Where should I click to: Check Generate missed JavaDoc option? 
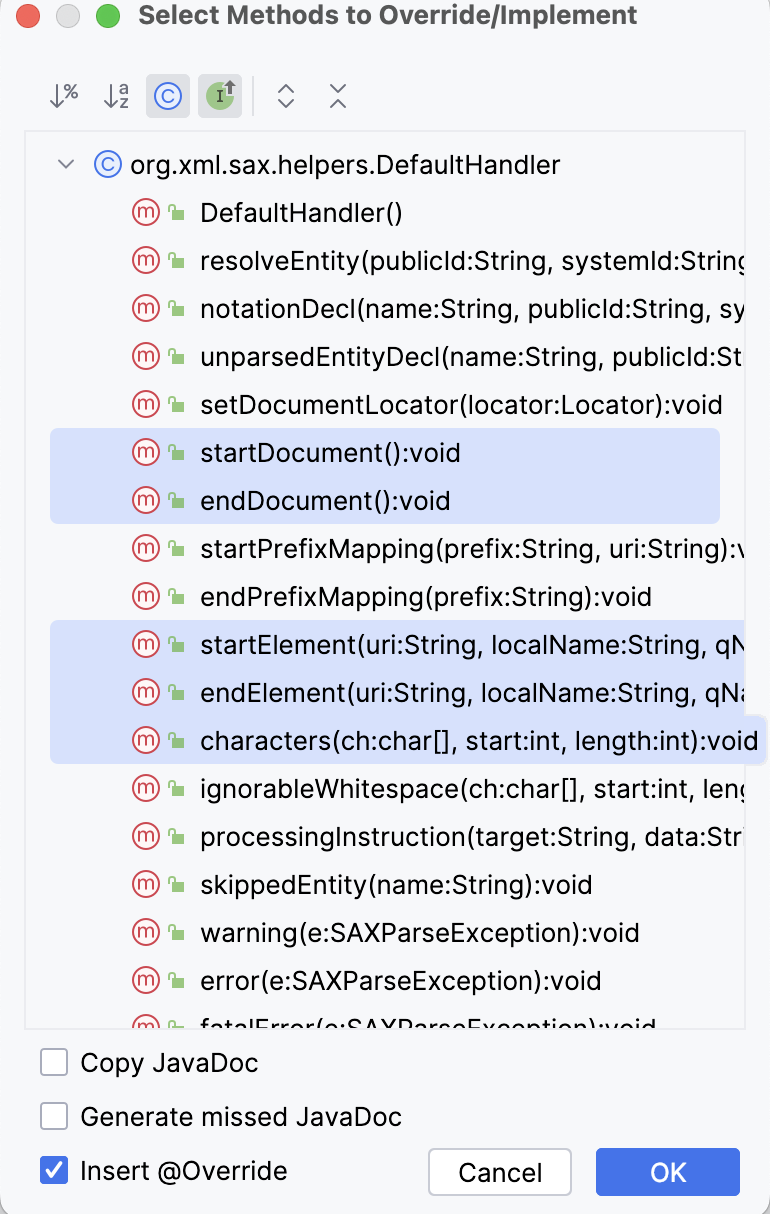pos(54,1117)
